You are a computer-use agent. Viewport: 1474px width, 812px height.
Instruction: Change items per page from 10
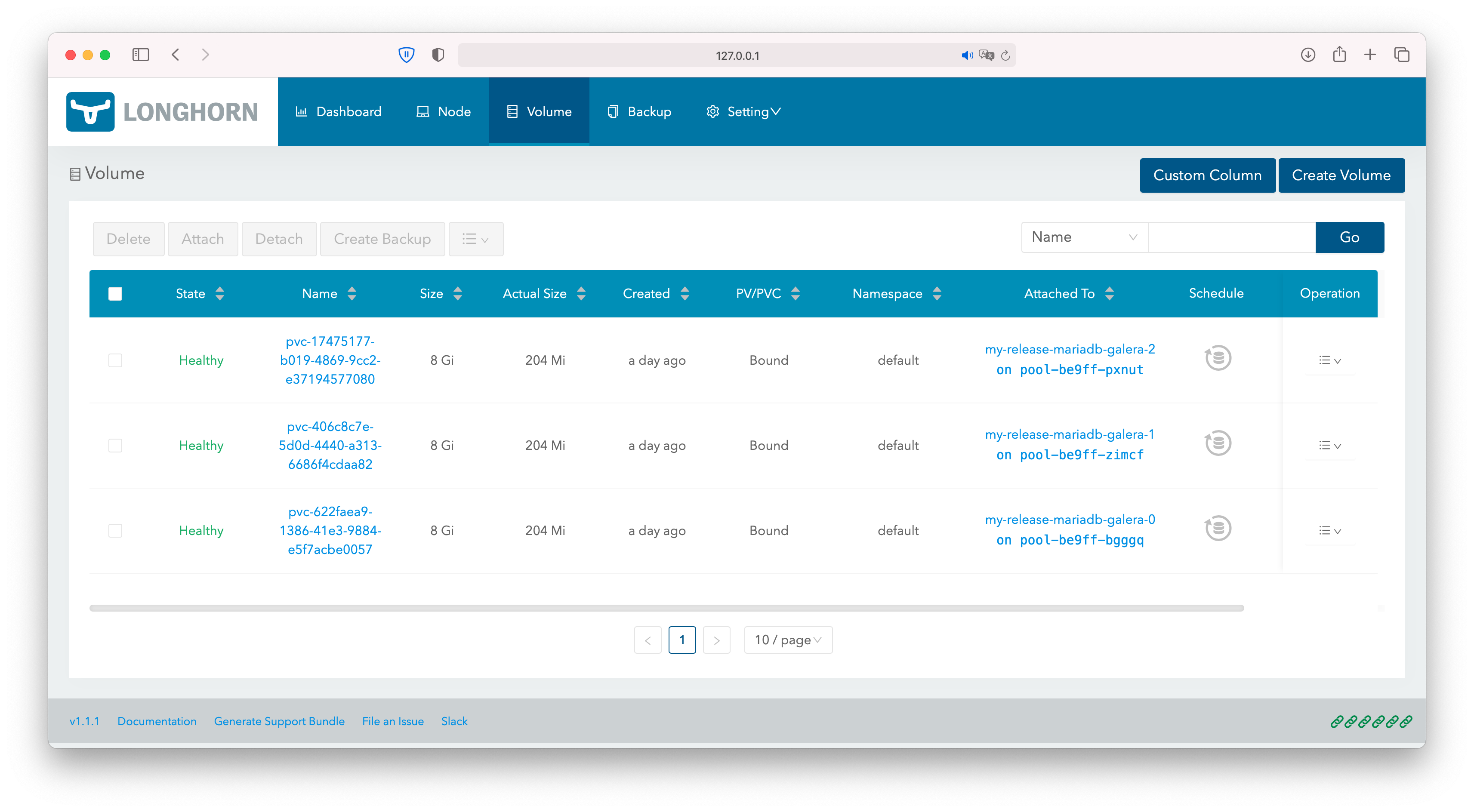(788, 639)
